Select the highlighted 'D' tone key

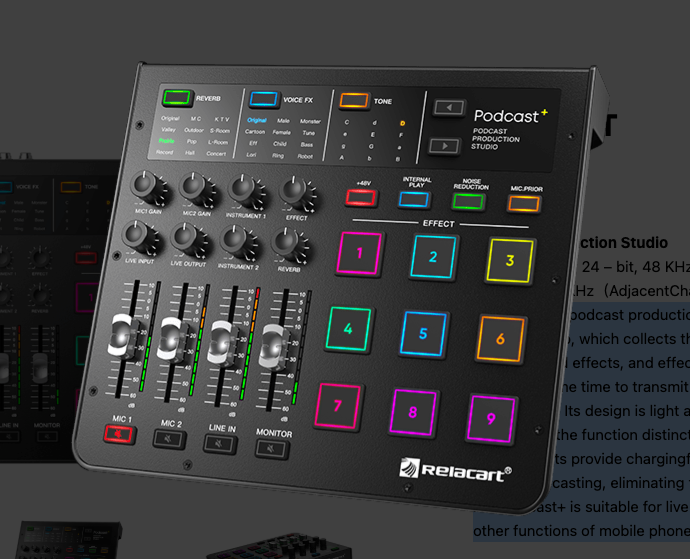(402, 124)
